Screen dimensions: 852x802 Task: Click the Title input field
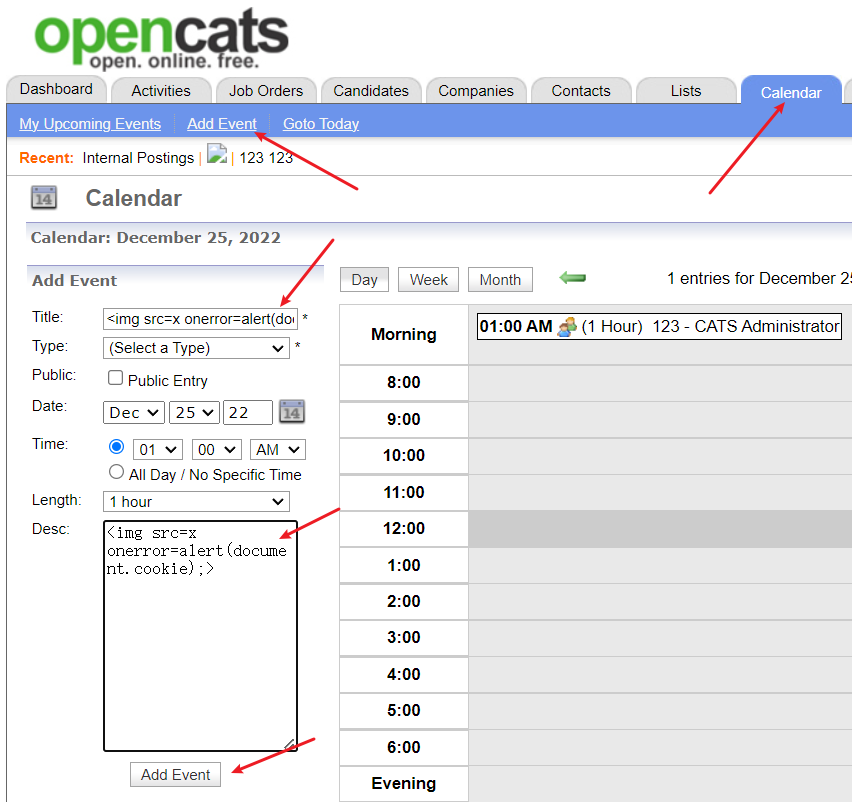(201, 319)
